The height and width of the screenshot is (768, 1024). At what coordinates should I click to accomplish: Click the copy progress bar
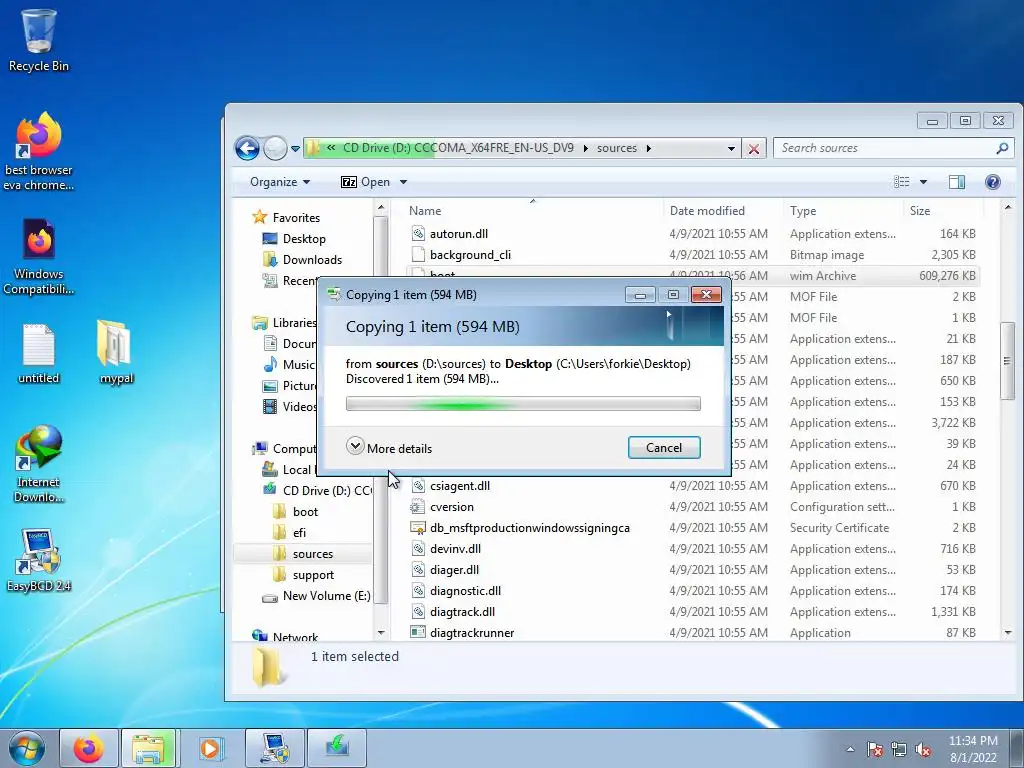pos(523,404)
